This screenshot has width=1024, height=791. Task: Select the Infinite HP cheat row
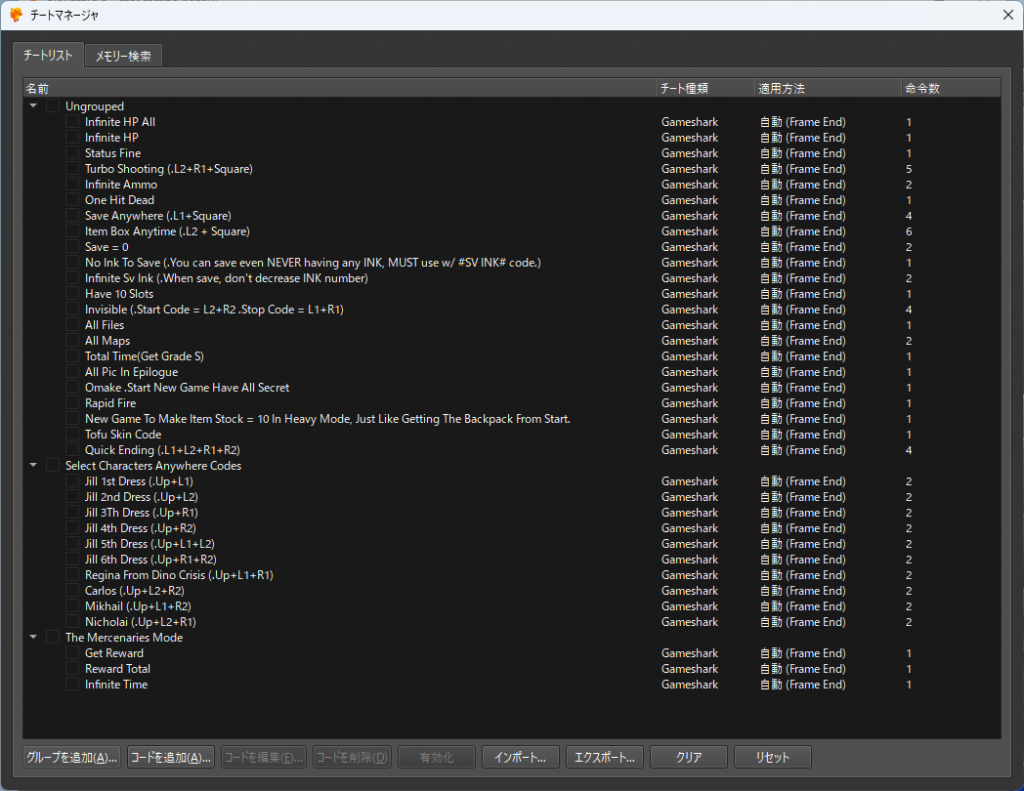[x=511, y=137]
